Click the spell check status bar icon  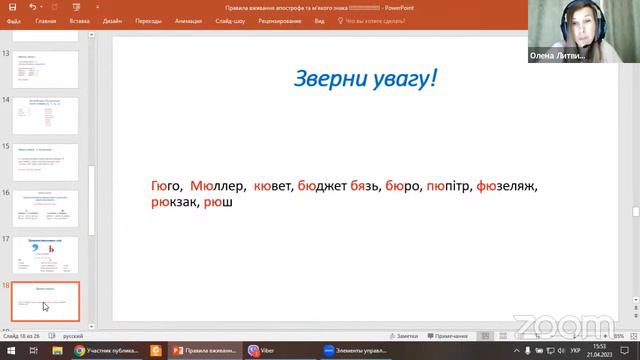point(52,336)
